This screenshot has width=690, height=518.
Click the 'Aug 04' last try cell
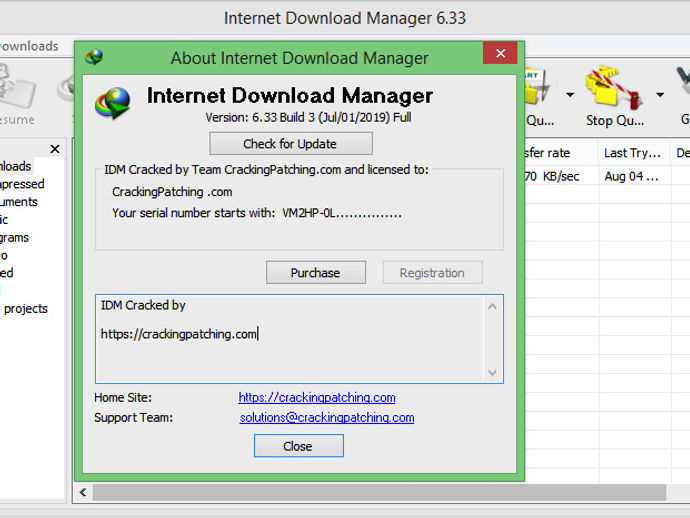pos(631,176)
